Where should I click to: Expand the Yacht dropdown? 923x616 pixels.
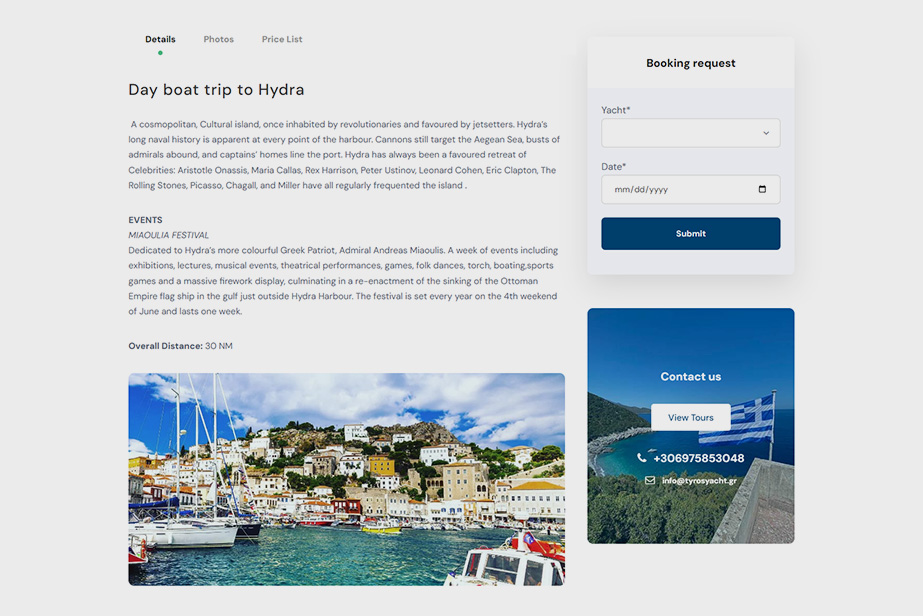690,133
